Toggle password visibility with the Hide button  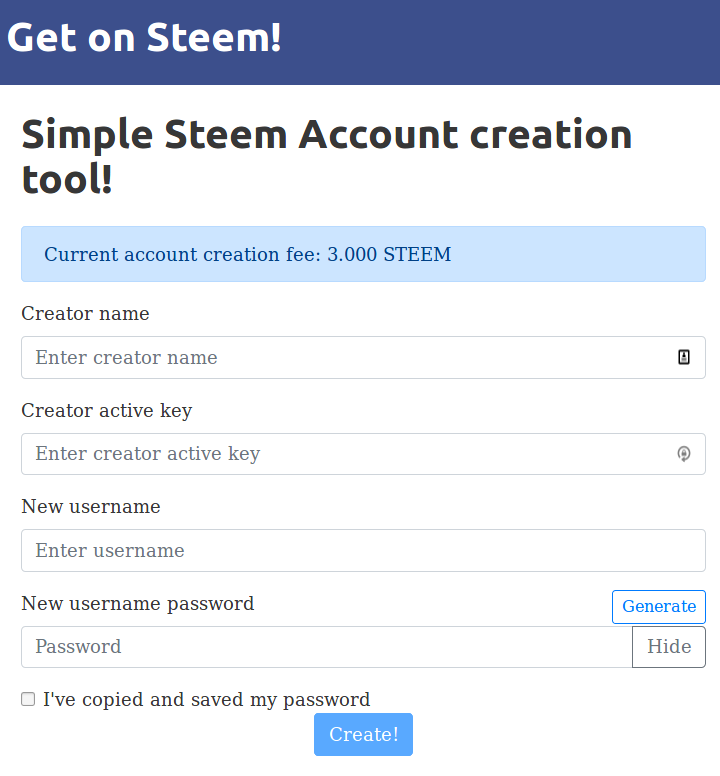pyautogui.click(x=669, y=646)
